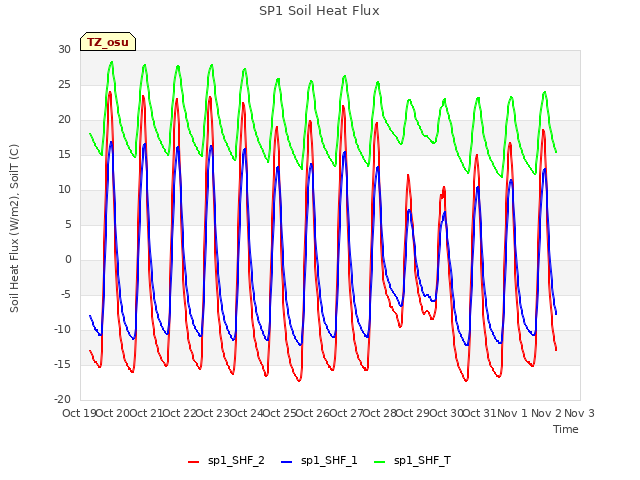Click the Oct 24 x-axis tick label
640x480 pixels.
(x=247, y=413)
